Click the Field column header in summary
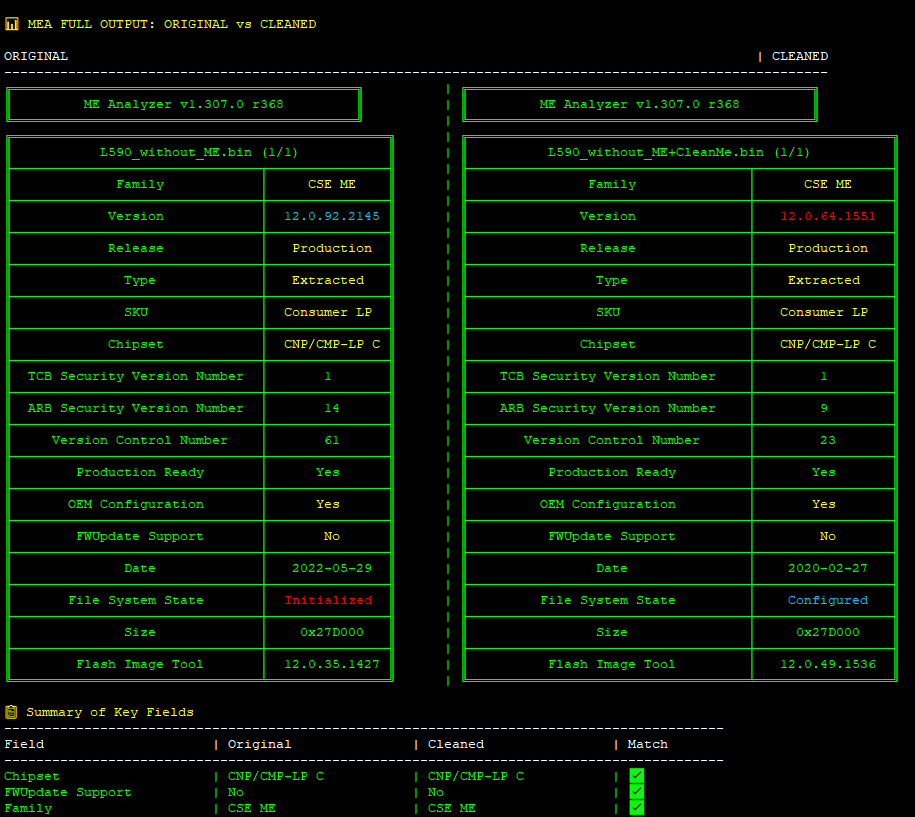This screenshot has height=817, width=915. click(x=24, y=744)
